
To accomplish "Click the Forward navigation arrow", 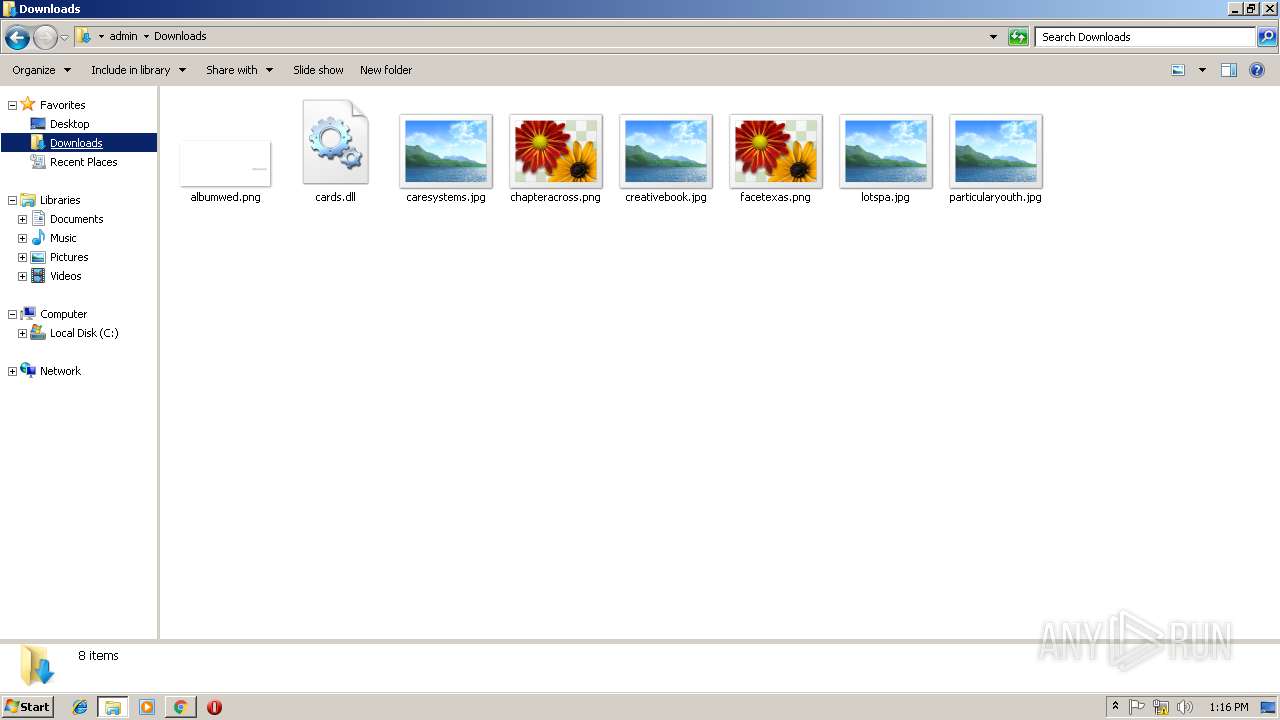I will (45, 38).
